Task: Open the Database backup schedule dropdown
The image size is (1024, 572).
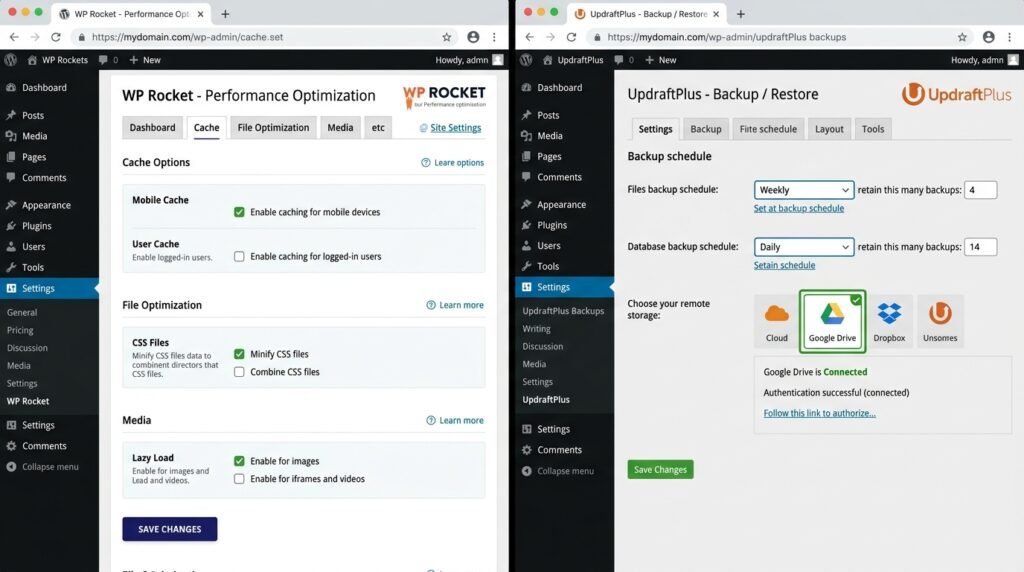Action: point(803,247)
